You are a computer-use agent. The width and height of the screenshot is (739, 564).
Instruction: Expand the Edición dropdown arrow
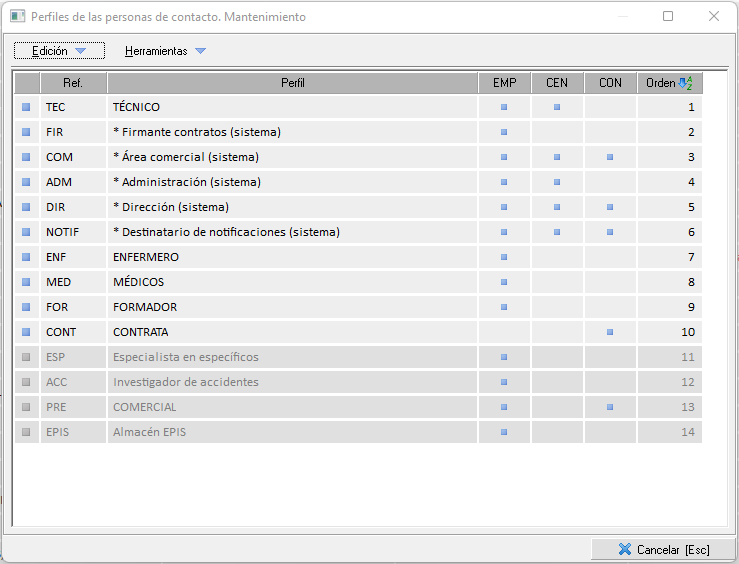tap(81, 51)
